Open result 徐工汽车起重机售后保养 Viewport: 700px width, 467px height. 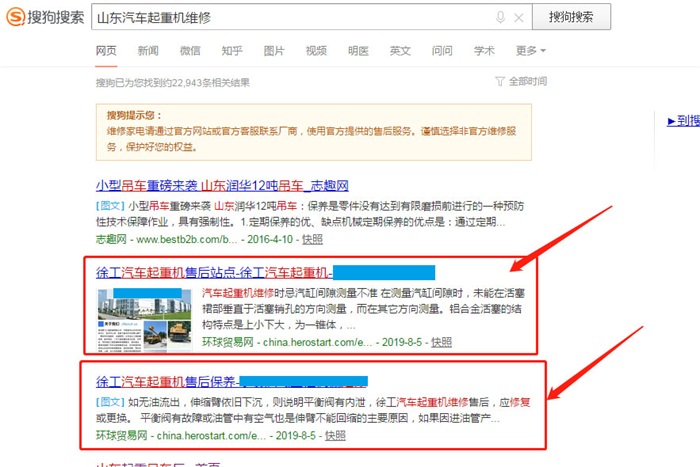167,382
